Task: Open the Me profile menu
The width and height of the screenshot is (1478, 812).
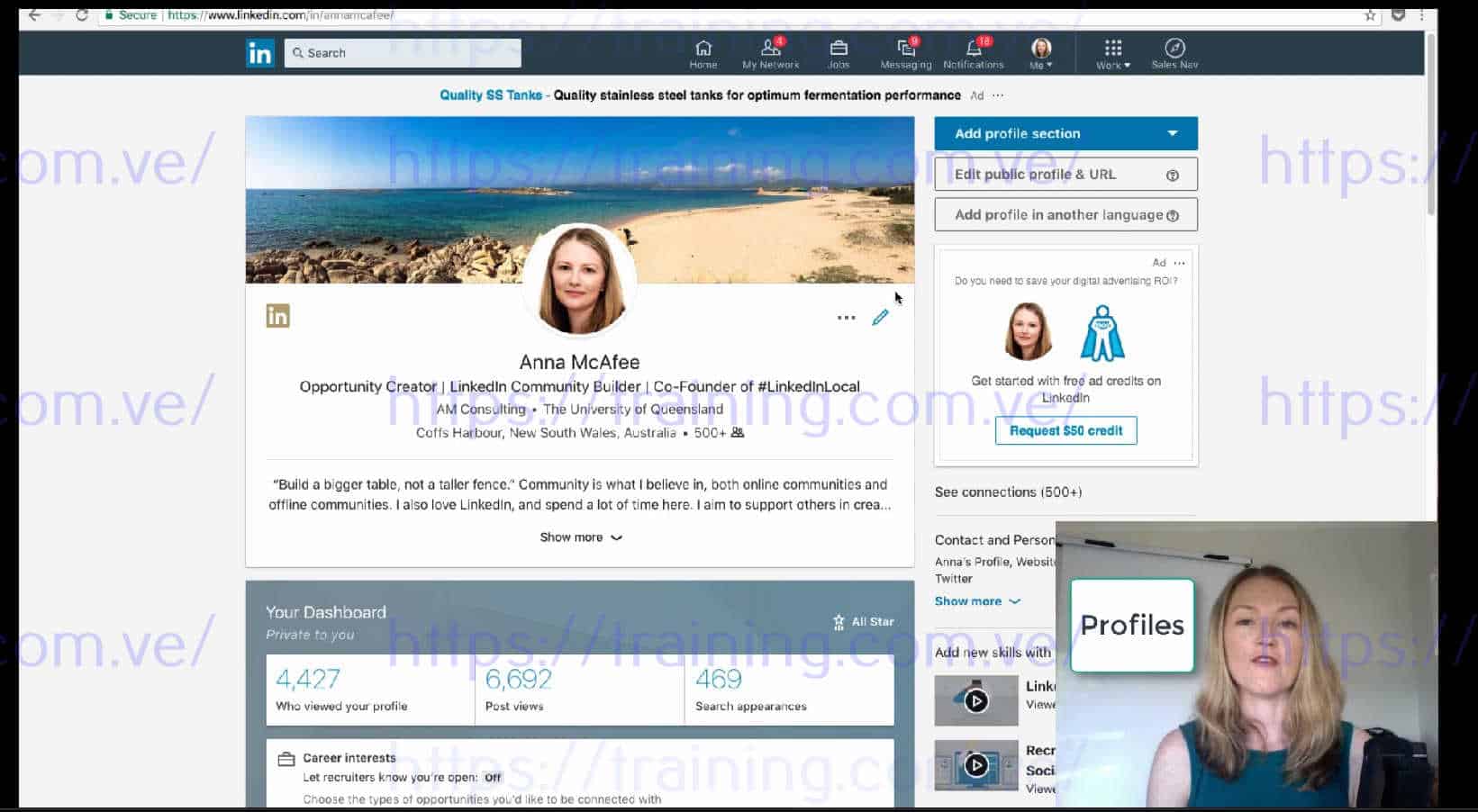Action: pyautogui.click(x=1041, y=54)
